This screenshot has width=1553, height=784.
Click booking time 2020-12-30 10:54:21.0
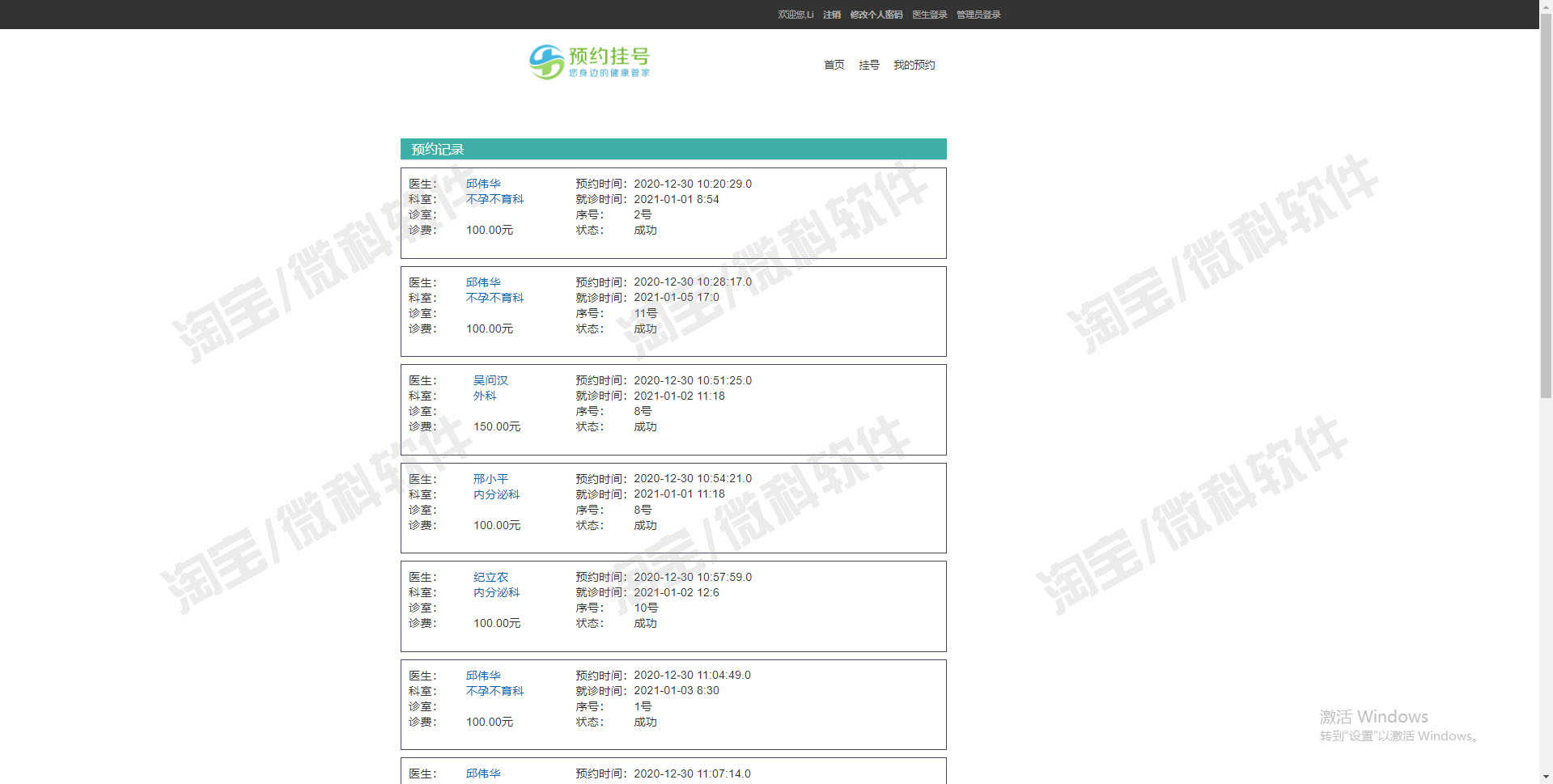tap(693, 478)
